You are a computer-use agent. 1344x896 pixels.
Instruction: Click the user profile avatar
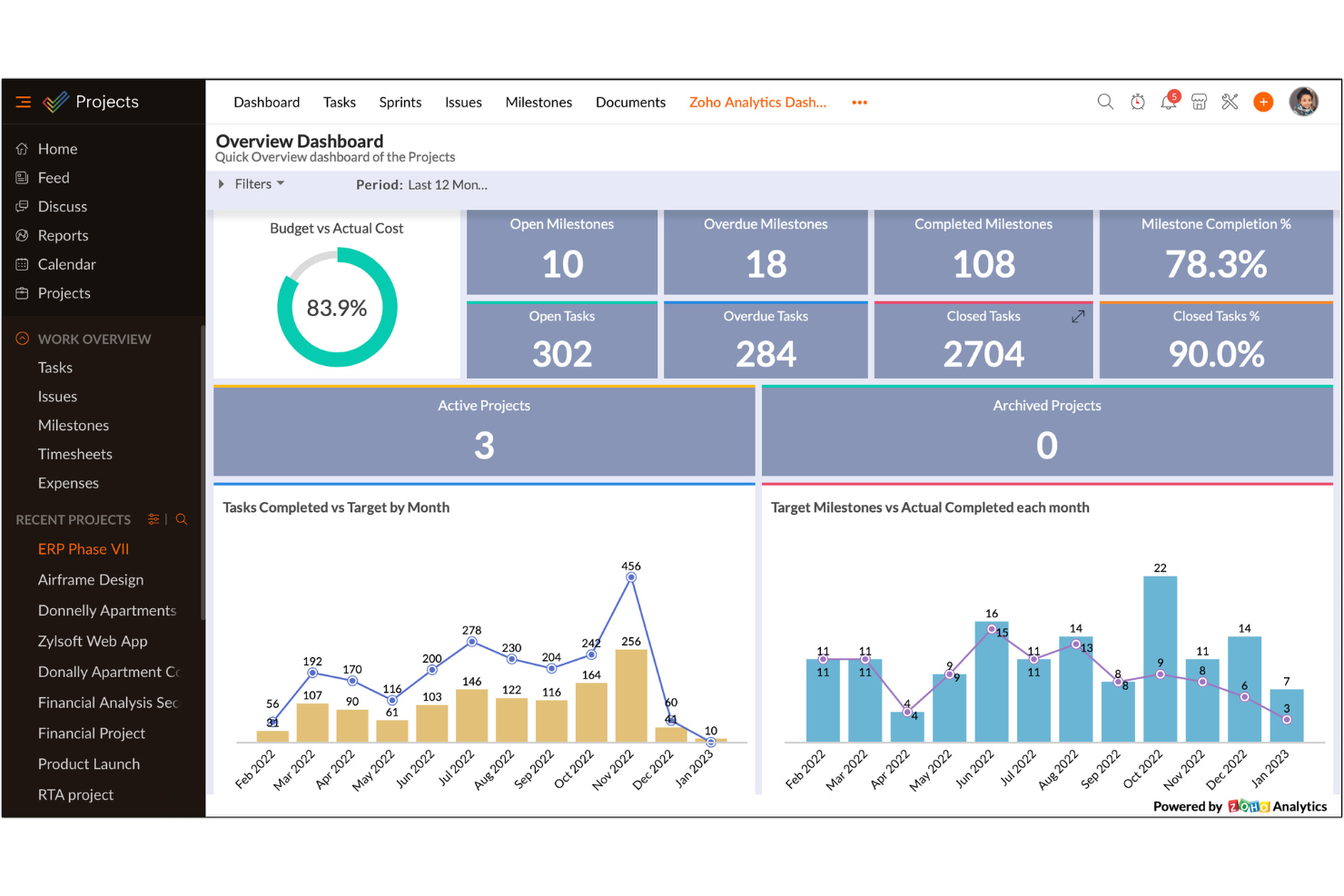point(1304,102)
